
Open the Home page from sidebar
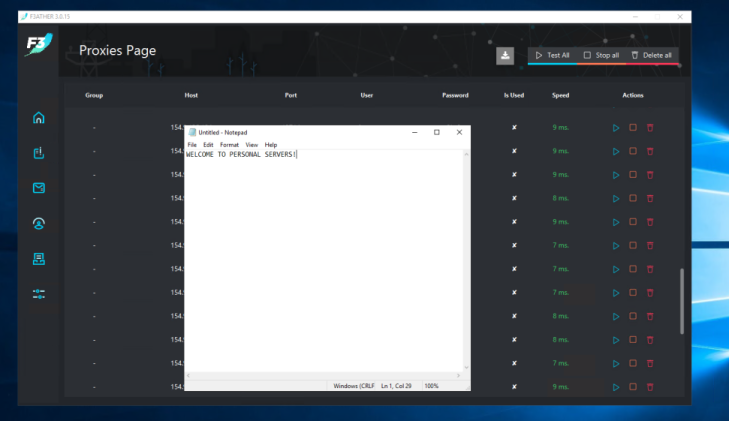(39, 118)
